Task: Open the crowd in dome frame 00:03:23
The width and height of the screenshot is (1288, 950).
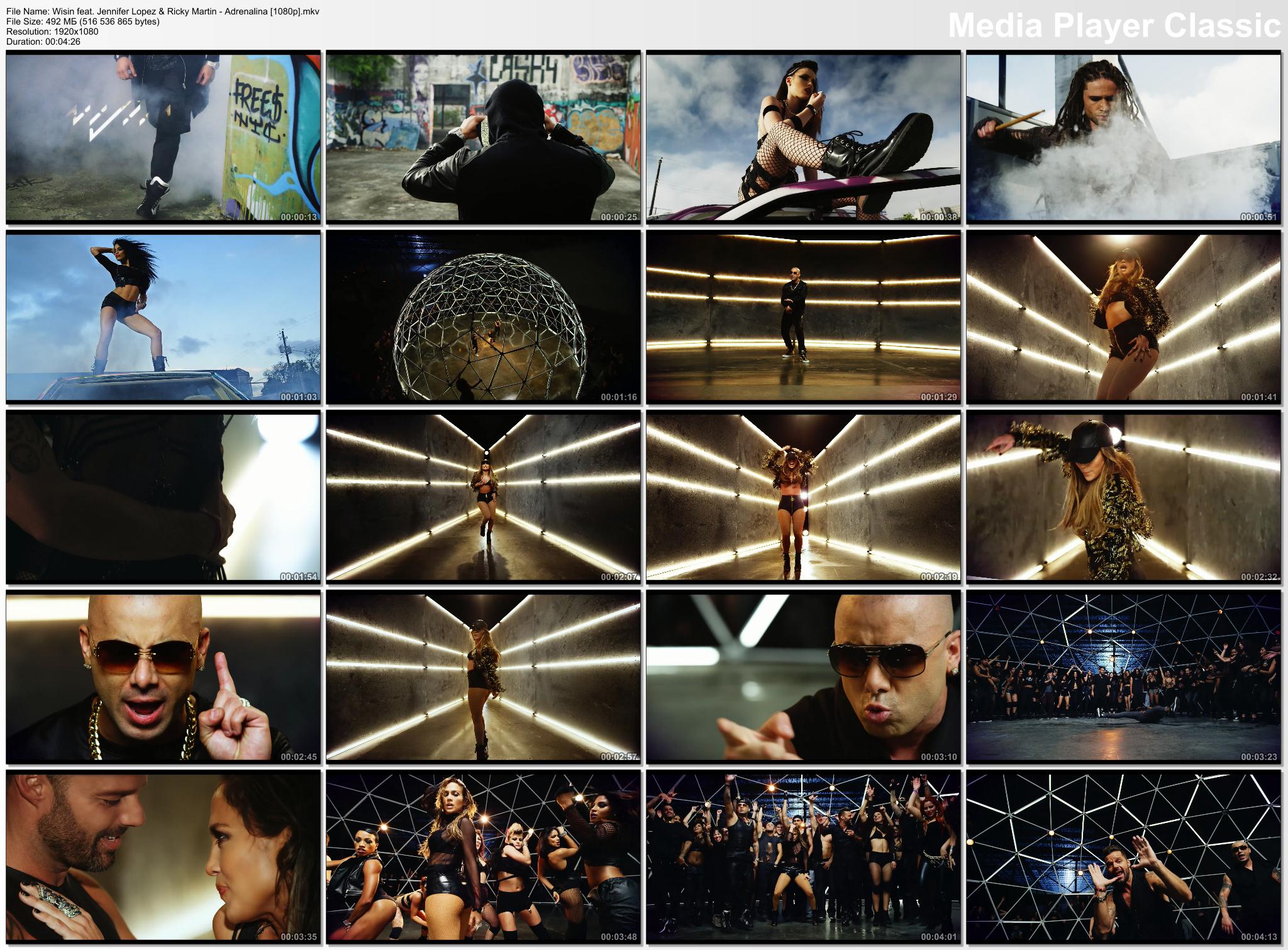Action: click(1123, 676)
